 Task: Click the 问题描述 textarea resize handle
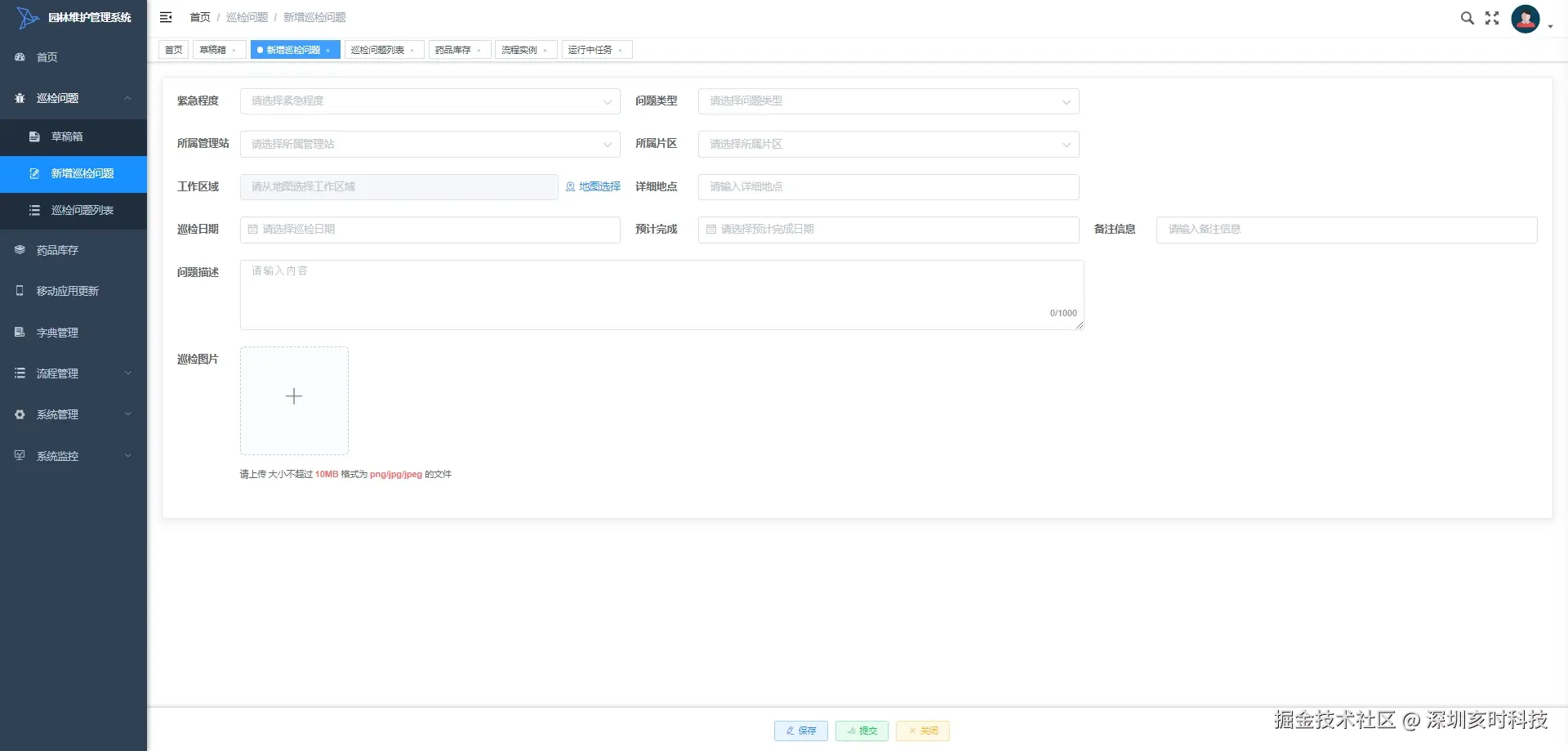tap(1079, 325)
